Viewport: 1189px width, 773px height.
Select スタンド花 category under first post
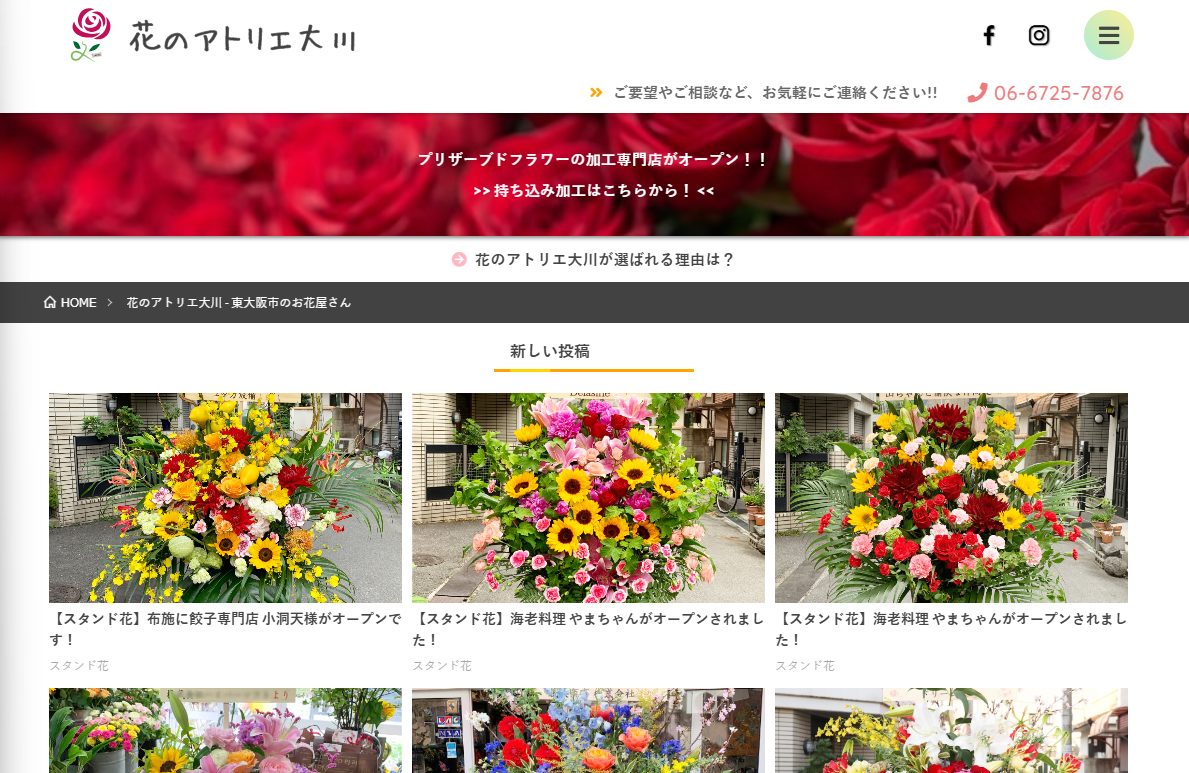coord(79,666)
